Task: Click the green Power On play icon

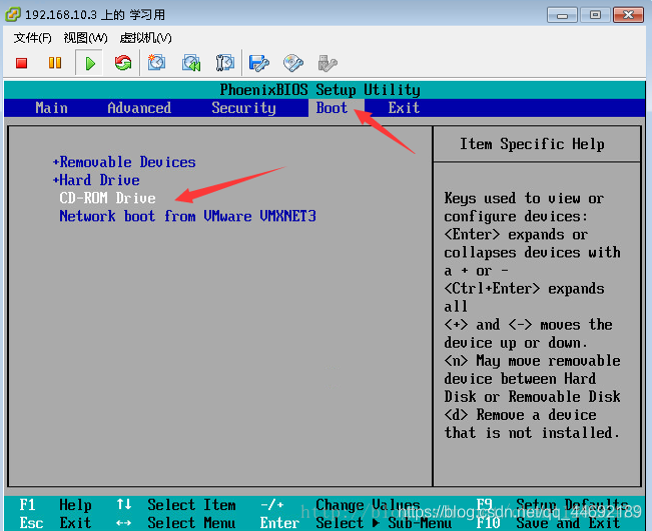Action: coord(89,63)
